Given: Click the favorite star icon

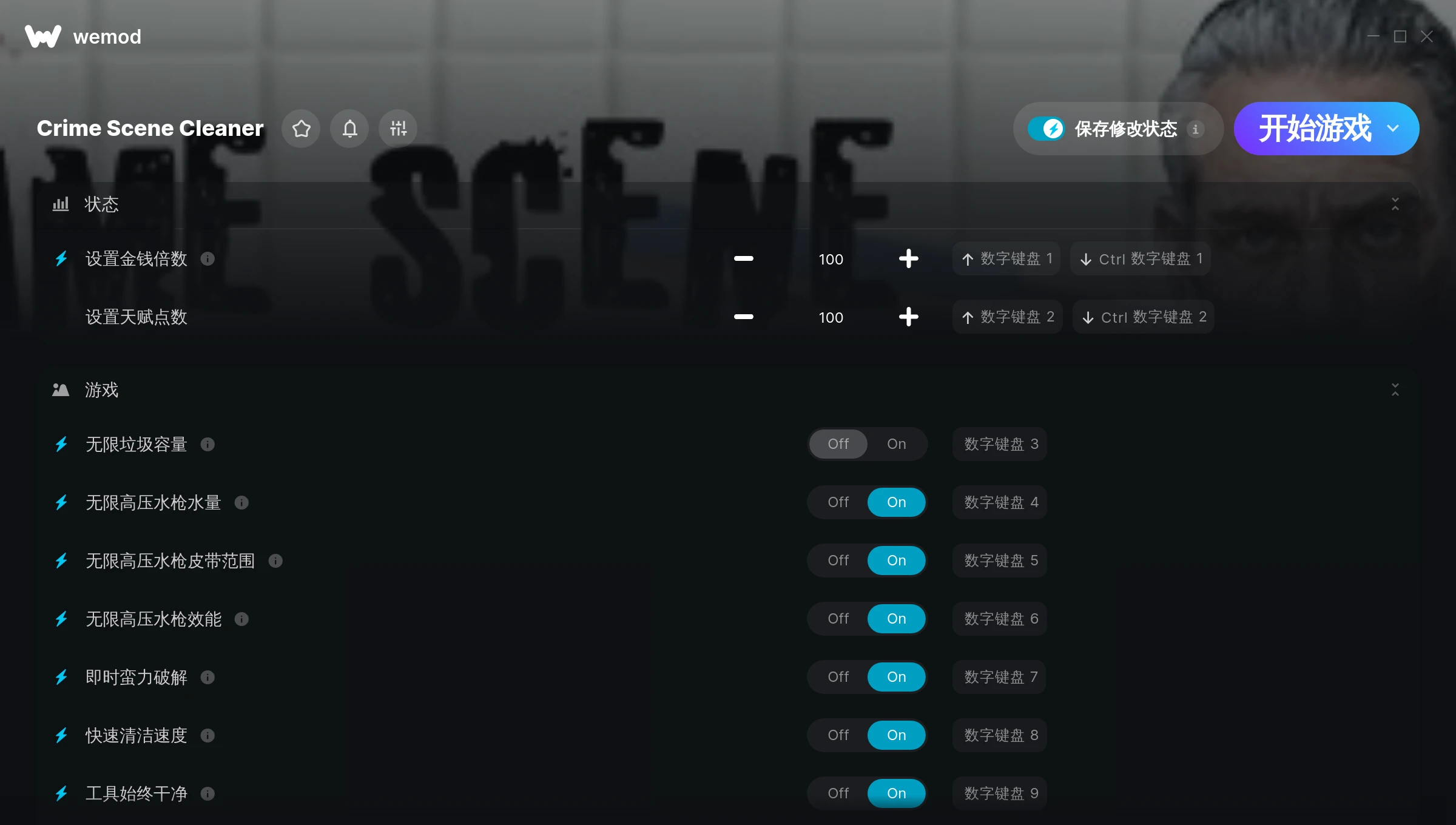Looking at the screenshot, I should pos(301,129).
